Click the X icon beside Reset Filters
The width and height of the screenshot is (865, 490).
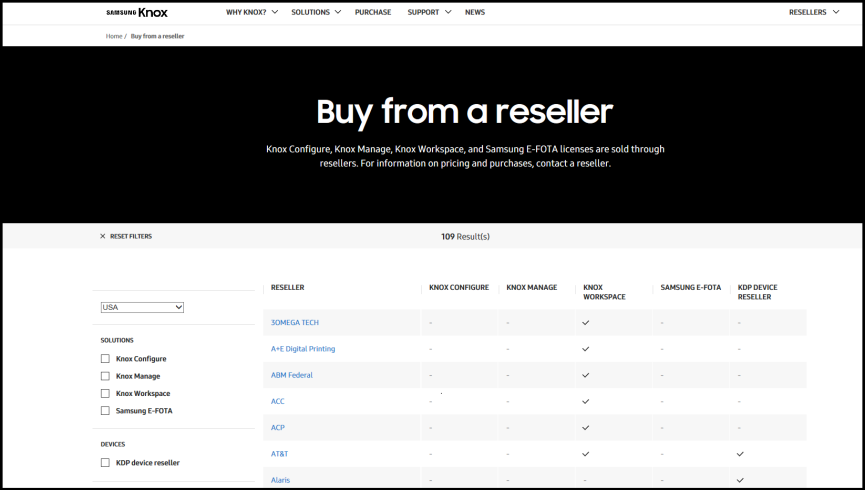pyautogui.click(x=103, y=236)
